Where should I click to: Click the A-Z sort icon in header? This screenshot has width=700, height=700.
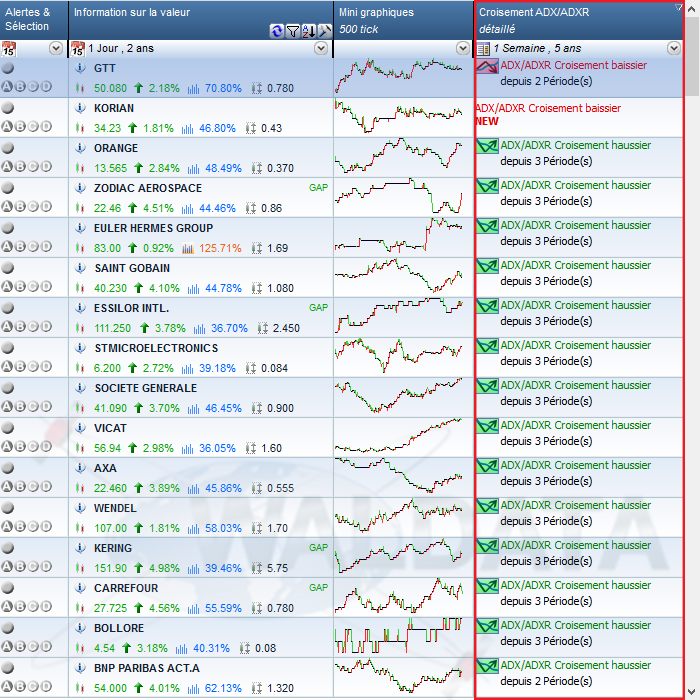(308, 31)
